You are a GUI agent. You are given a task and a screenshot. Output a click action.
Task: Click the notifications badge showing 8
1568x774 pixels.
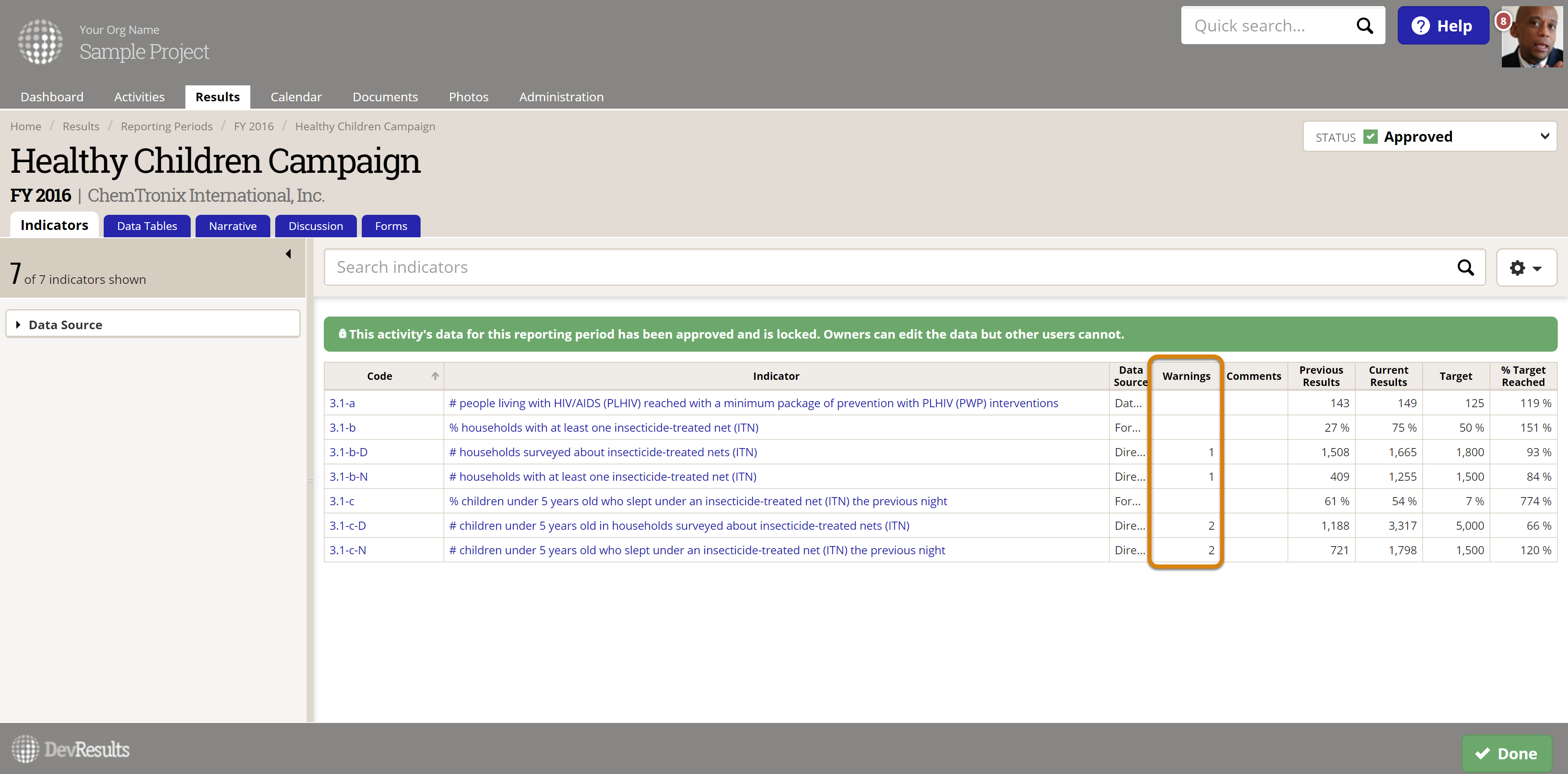pos(1503,21)
